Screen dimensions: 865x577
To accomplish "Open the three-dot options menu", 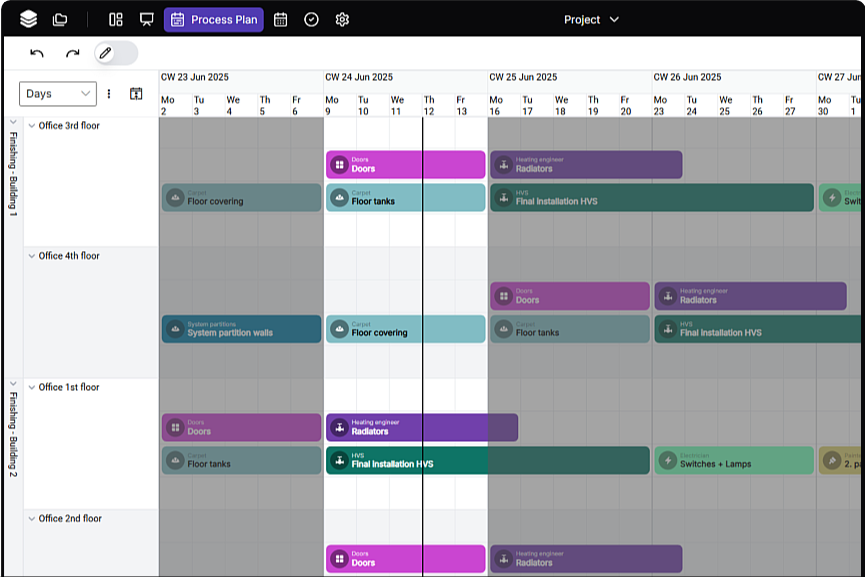I will (x=109, y=94).
